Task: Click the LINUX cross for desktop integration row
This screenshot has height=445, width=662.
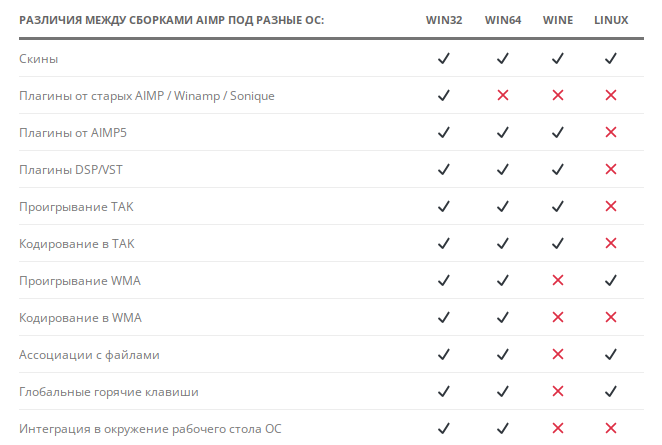Action: (x=611, y=429)
